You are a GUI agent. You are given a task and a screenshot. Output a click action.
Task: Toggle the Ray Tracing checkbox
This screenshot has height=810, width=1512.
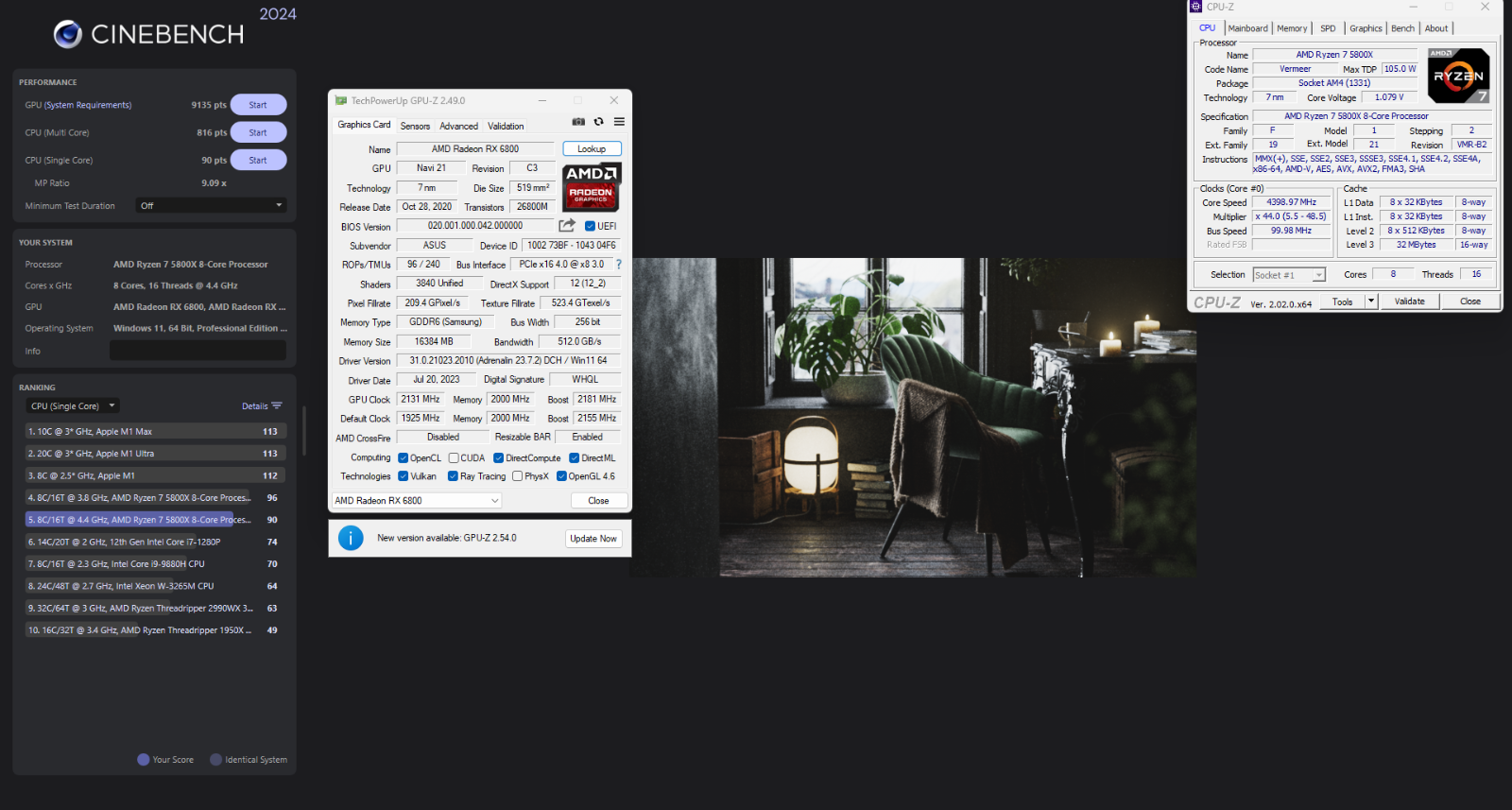tap(453, 476)
